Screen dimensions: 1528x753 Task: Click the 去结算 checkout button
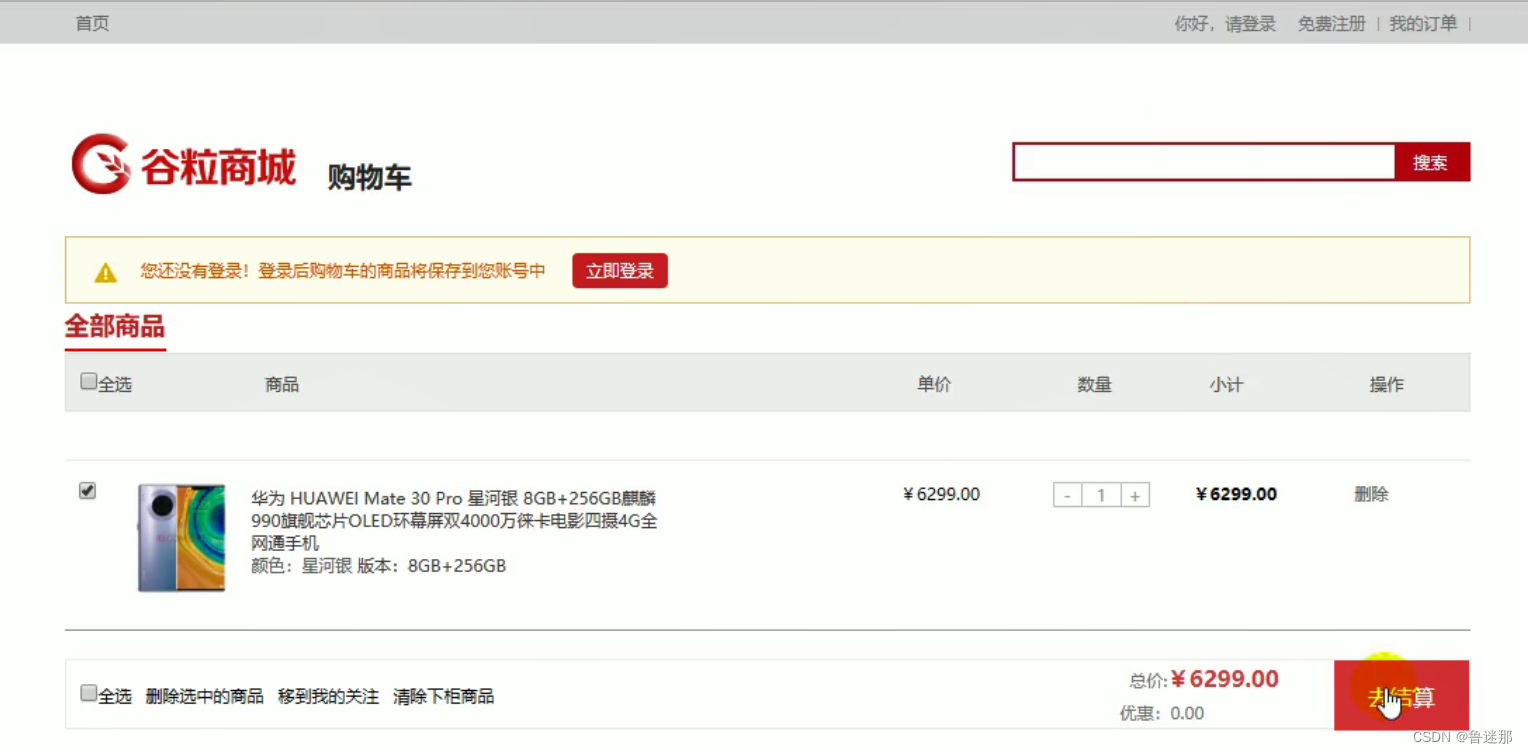point(1401,695)
